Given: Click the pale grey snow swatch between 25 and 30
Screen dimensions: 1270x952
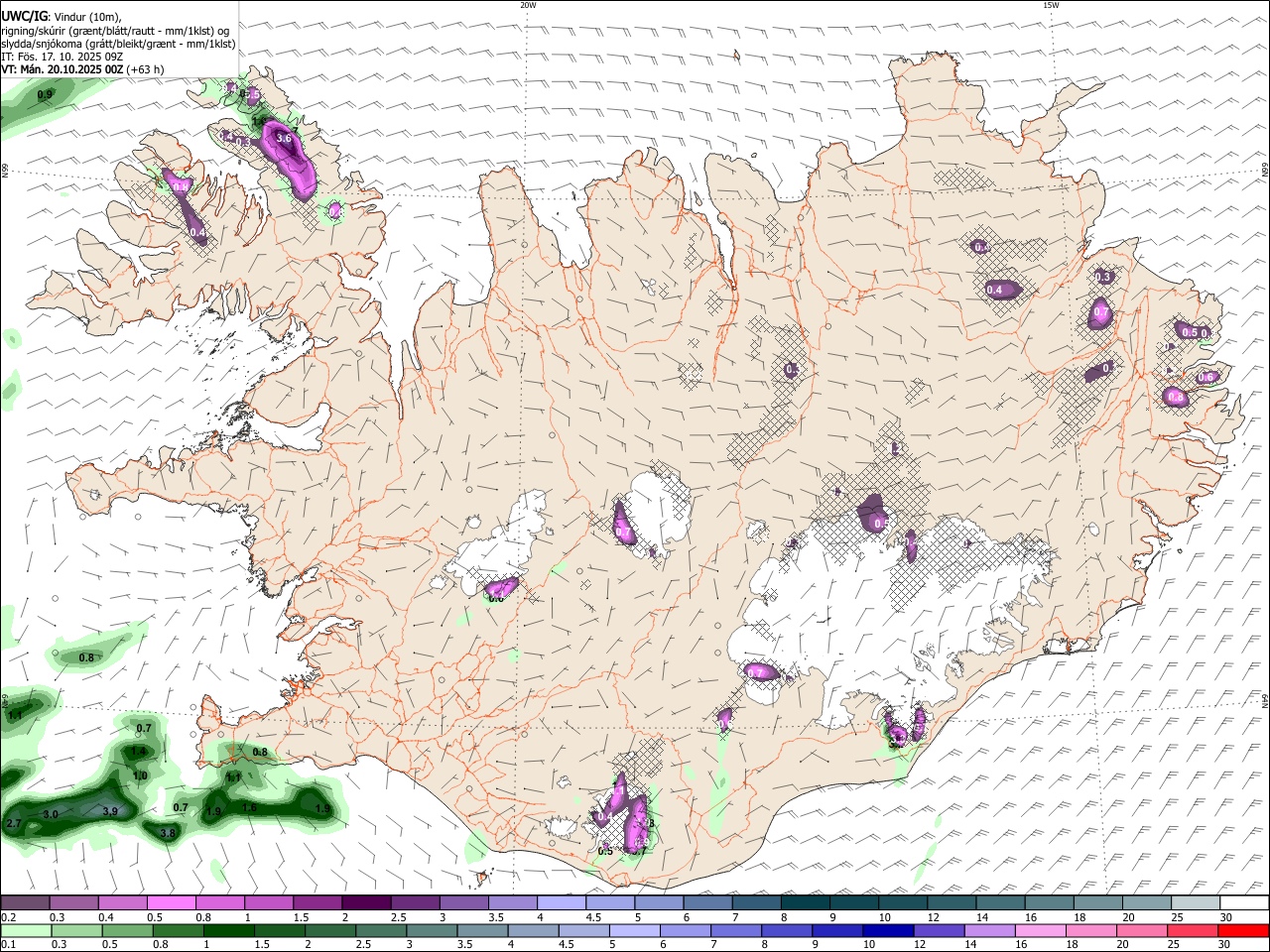Looking at the screenshot, I should (1194, 903).
